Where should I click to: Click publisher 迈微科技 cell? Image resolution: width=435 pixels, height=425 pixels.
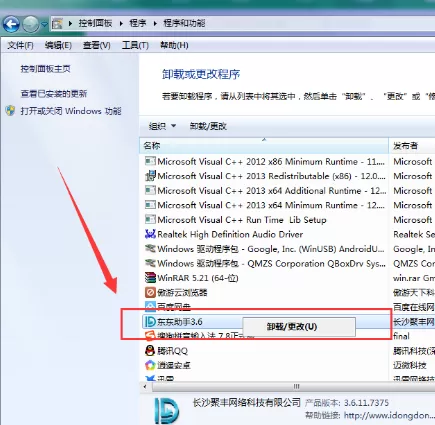coord(410,365)
